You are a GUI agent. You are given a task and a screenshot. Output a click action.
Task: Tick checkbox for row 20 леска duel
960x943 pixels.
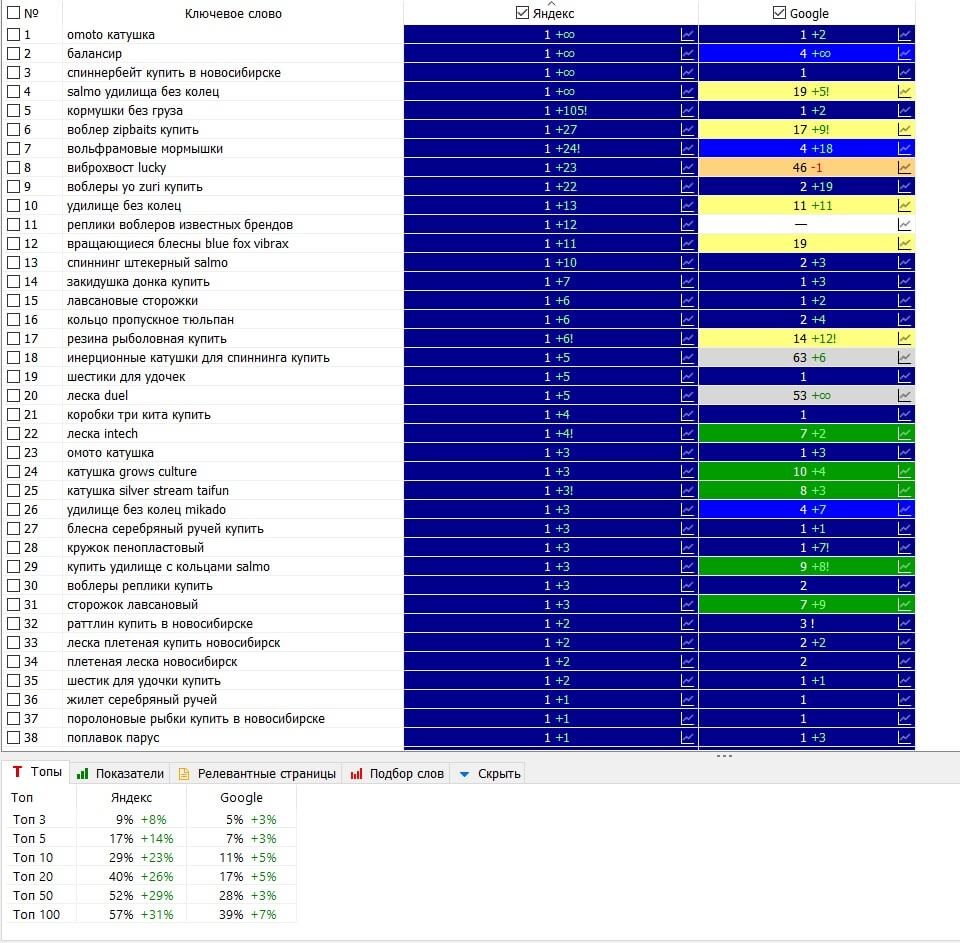point(13,396)
